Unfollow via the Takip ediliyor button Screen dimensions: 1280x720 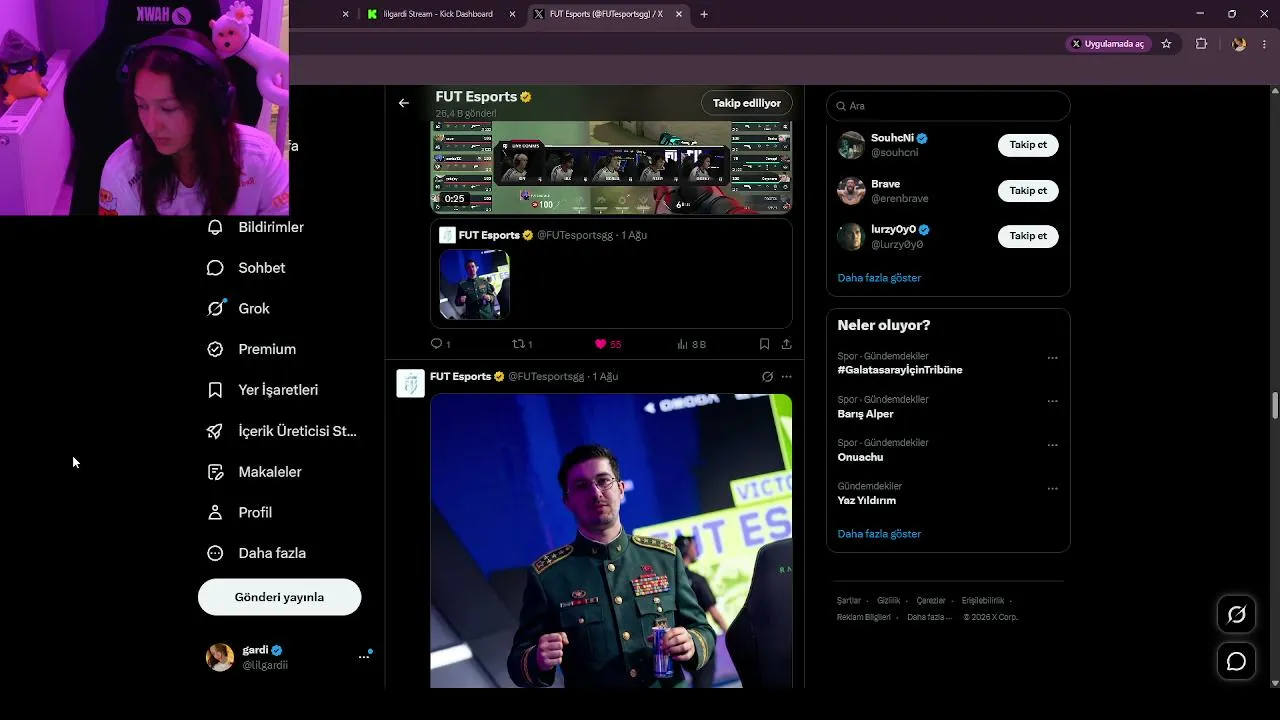[747, 103]
